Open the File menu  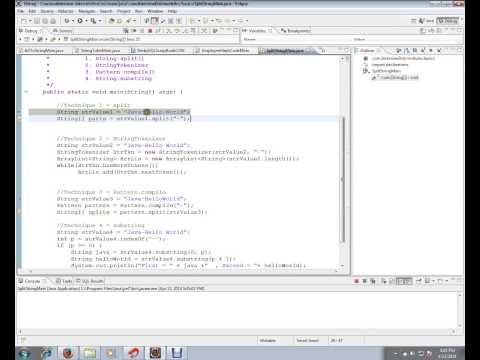click(x=20, y=11)
